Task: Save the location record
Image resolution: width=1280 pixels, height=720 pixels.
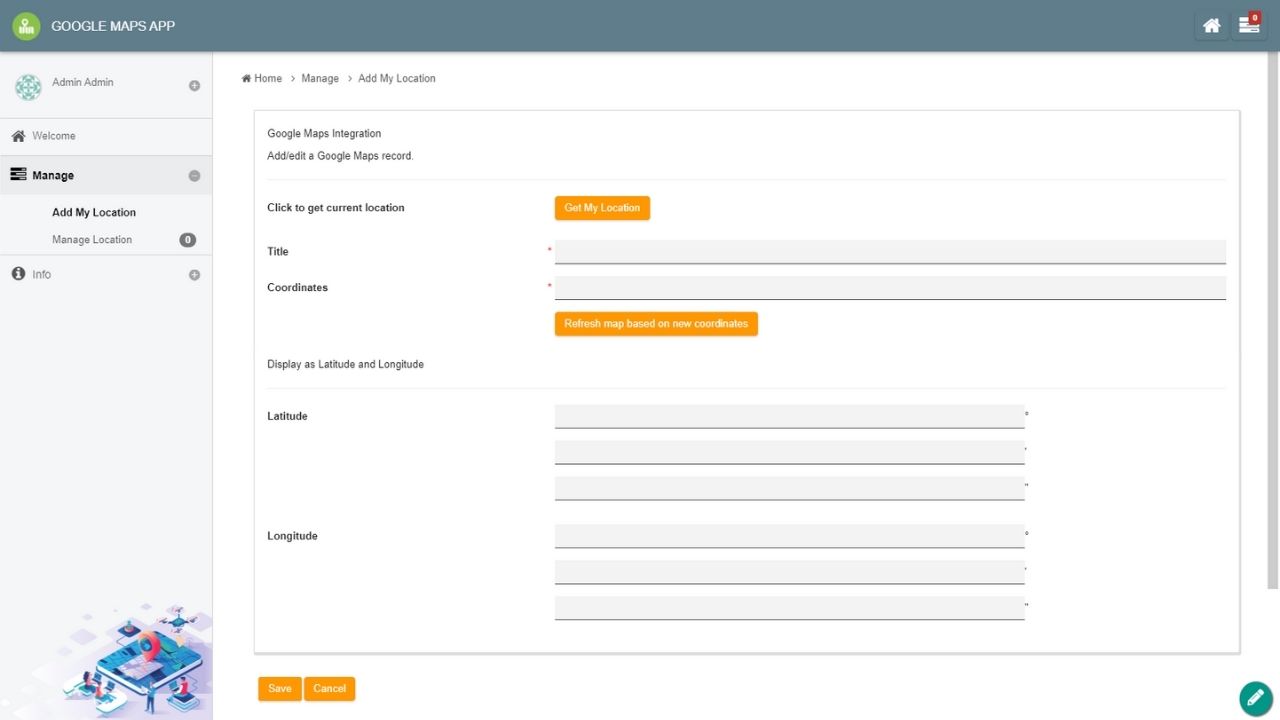Action: 279,689
